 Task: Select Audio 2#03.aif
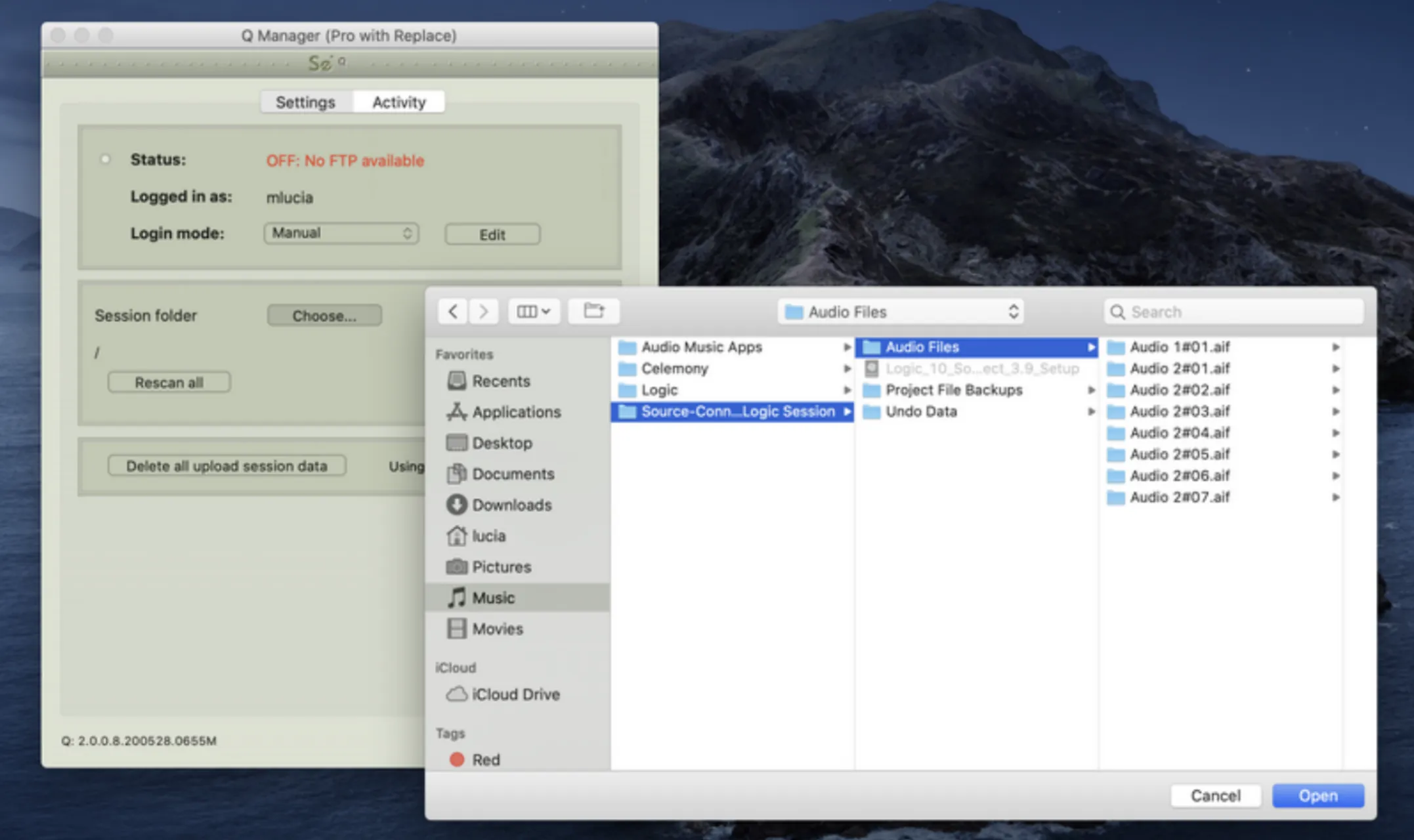[x=1222, y=411]
